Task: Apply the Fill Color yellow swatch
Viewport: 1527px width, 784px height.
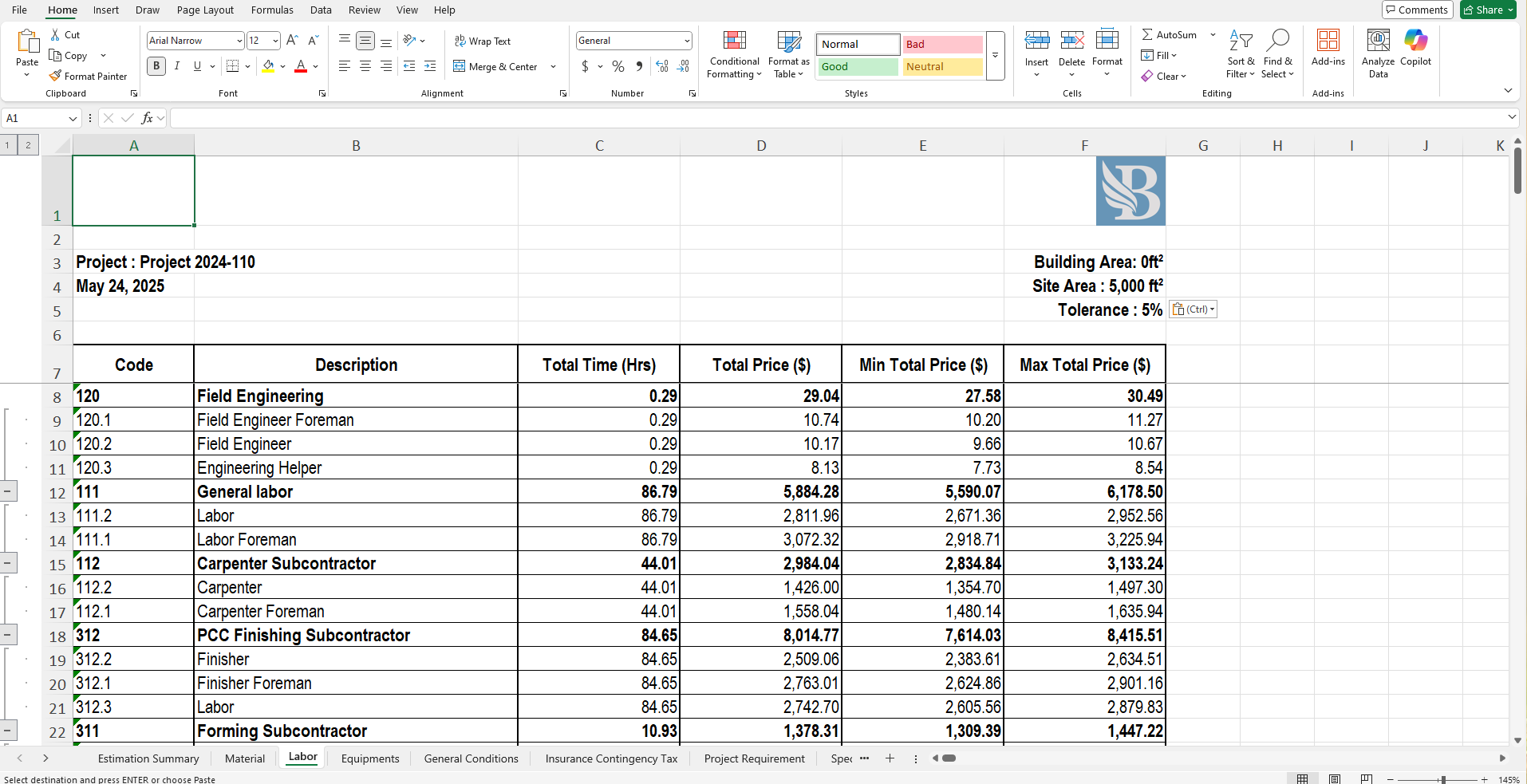Action: (268, 66)
